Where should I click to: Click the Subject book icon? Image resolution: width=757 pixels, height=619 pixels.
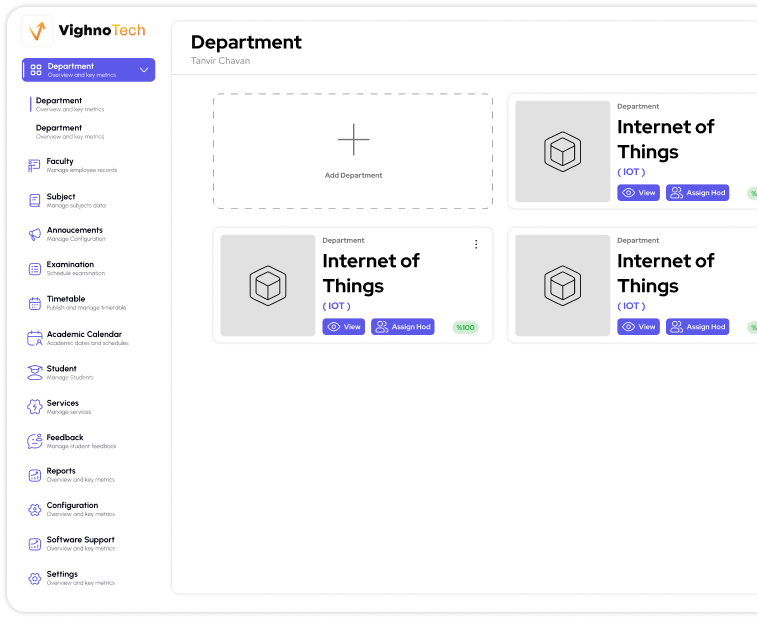35,200
